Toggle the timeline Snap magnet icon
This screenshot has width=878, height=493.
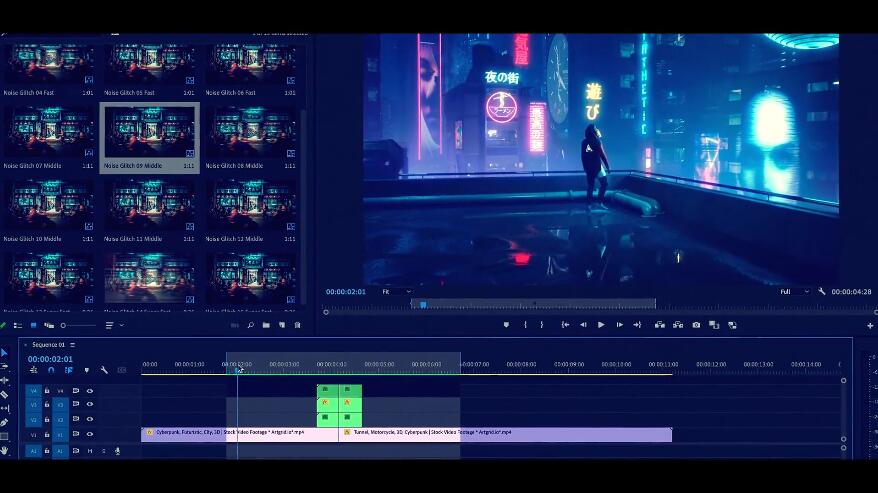click(x=51, y=370)
